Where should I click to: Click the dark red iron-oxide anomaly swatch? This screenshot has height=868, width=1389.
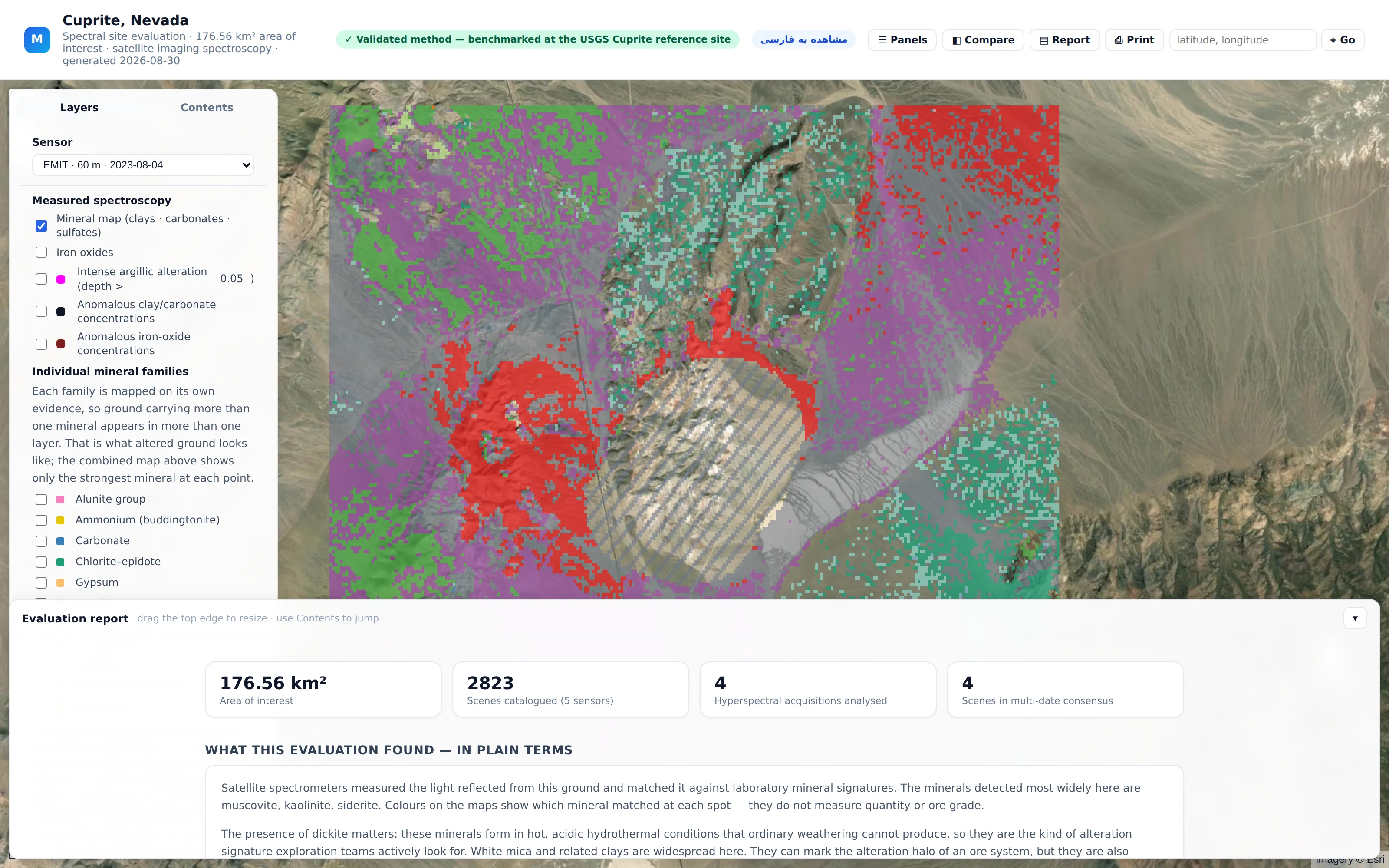point(61,344)
